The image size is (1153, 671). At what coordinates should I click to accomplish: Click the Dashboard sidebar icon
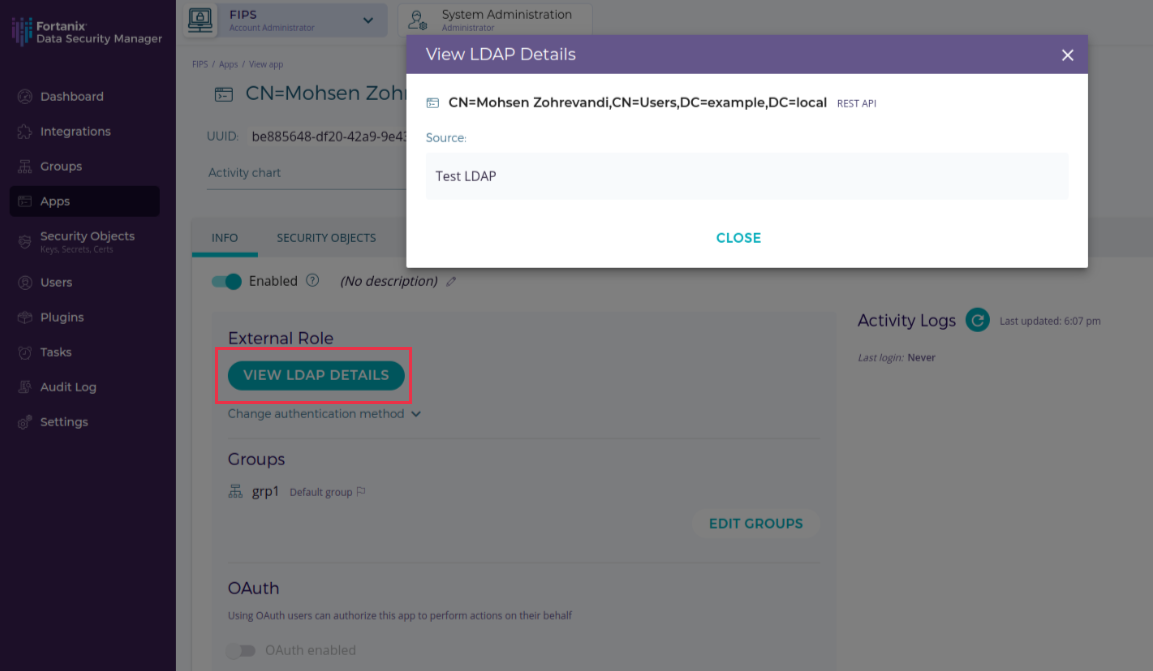25,97
